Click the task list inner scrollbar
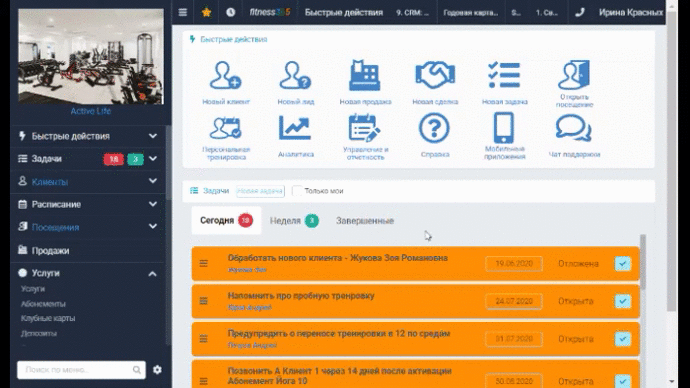This screenshot has width=690, height=388. pyautogui.click(x=642, y=262)
